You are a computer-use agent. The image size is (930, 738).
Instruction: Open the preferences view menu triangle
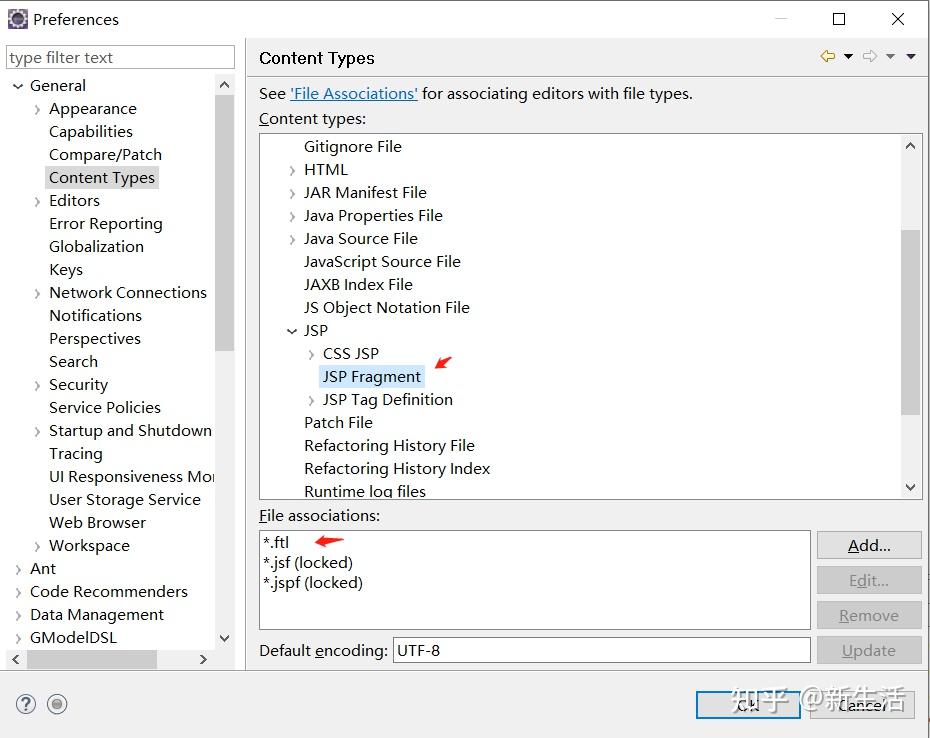911,57
